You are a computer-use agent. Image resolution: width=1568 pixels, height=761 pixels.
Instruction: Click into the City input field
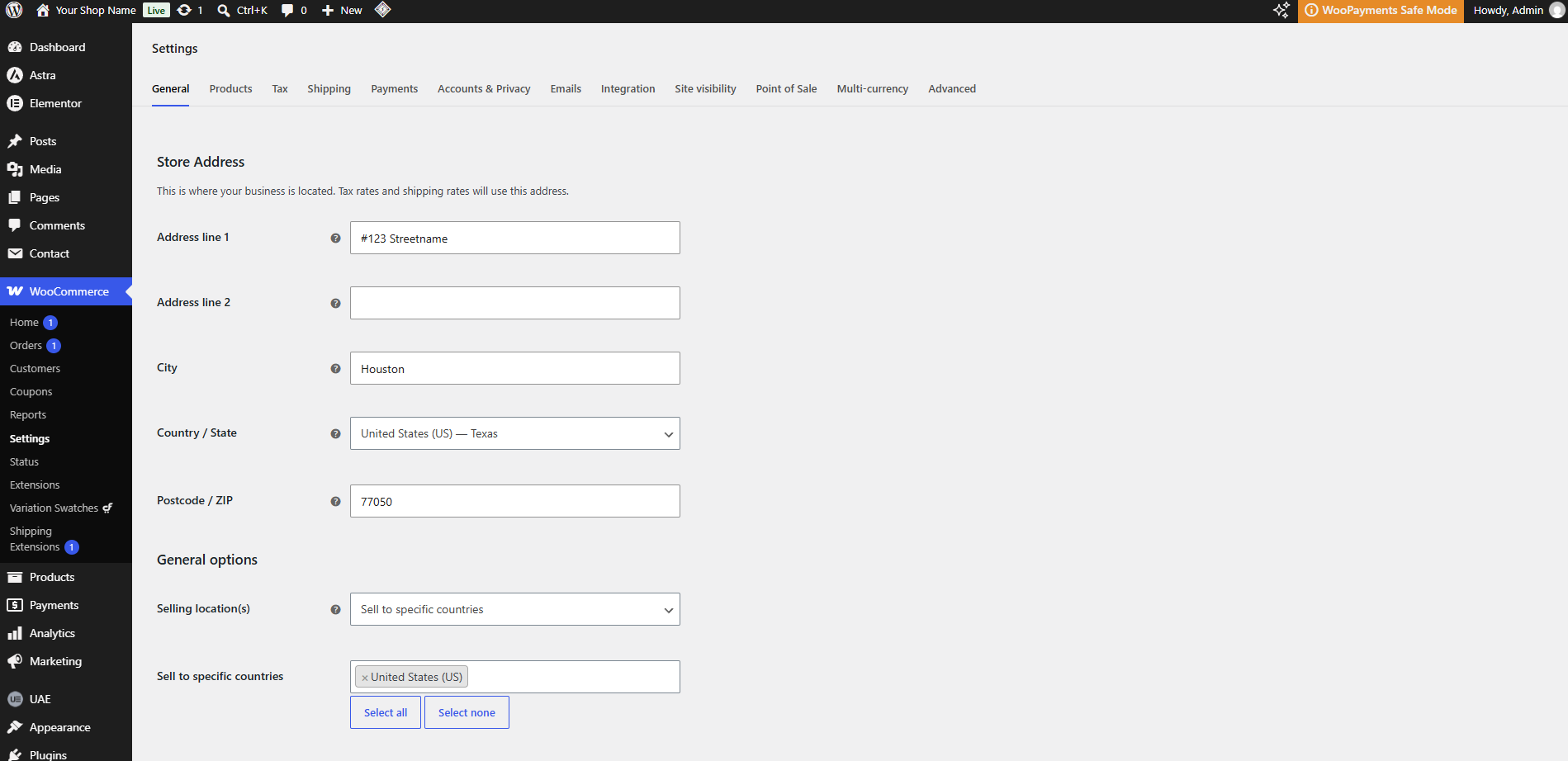pyautogui.click(x=514, y=368)
